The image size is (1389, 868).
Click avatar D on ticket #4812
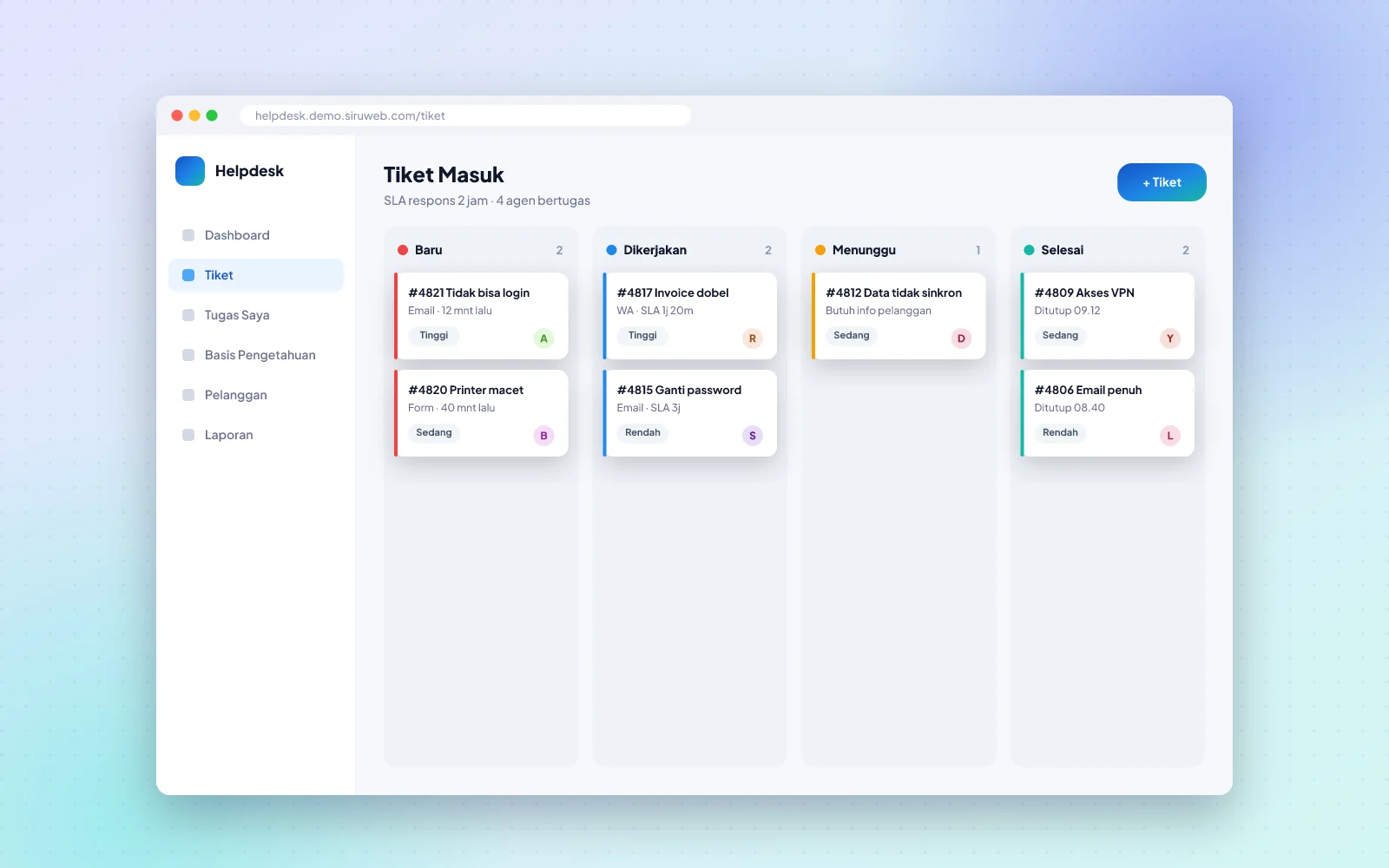[961, 339]
